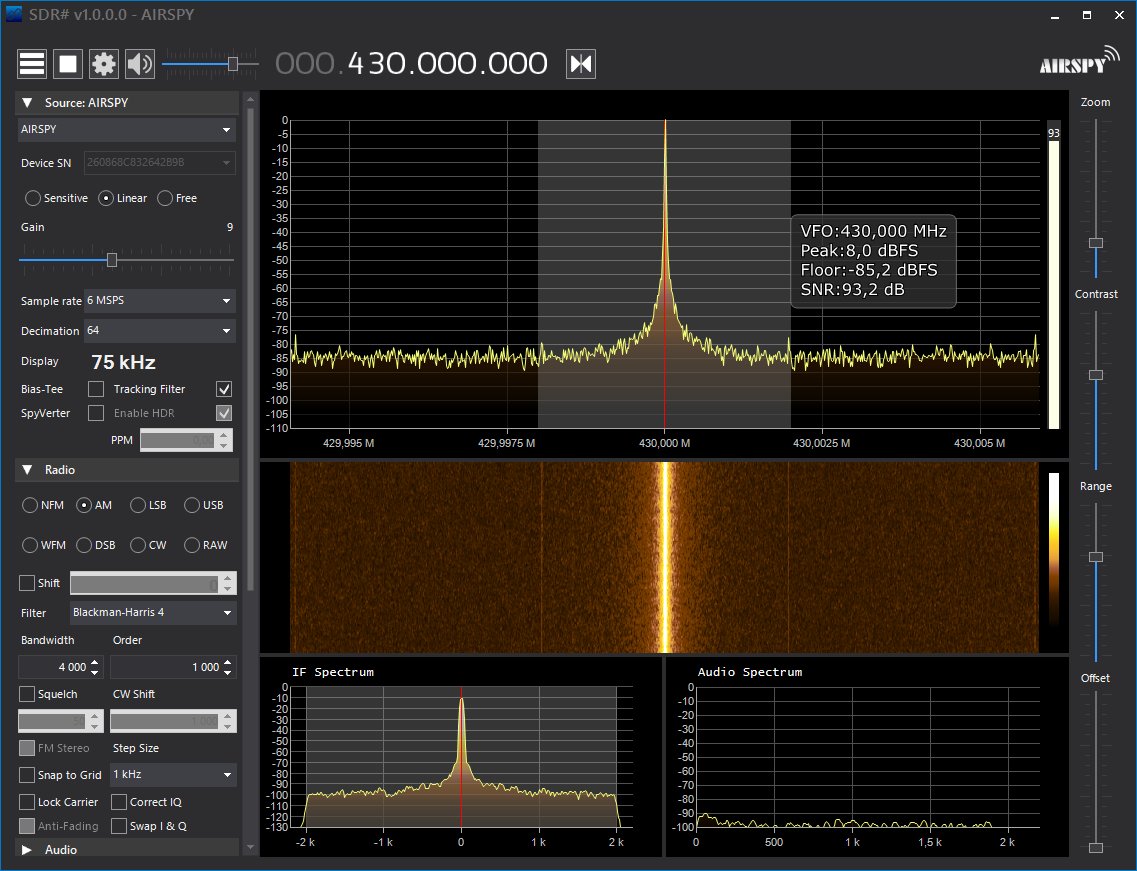This screenshot has width=1137, height=871.
Task: Adjust the Zoom slider
Action: [1096, 243]
